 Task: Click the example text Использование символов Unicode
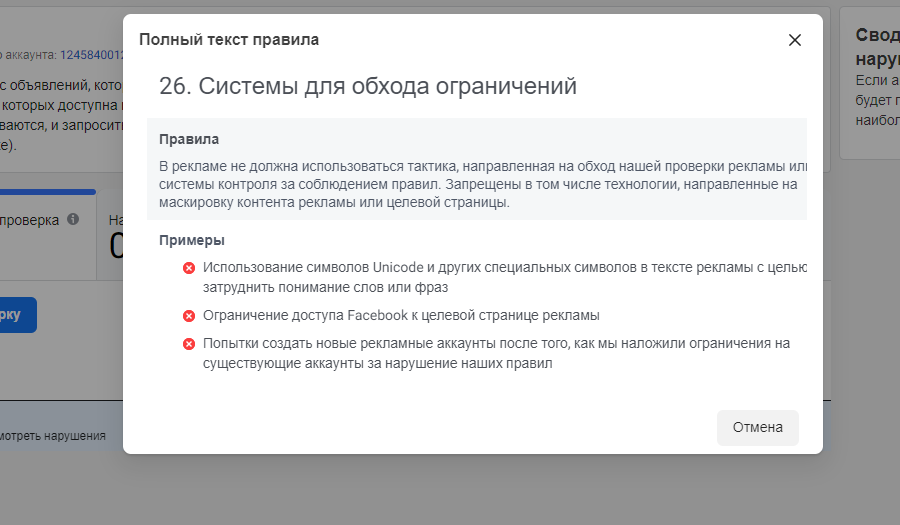(x=505, y=277)
